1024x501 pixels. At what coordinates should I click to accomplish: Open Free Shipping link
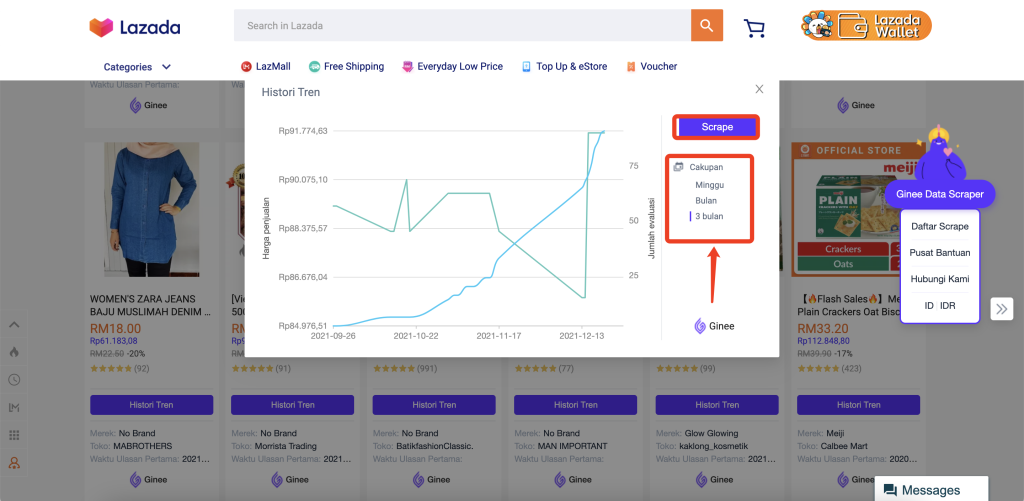click(x=346, y=67)
